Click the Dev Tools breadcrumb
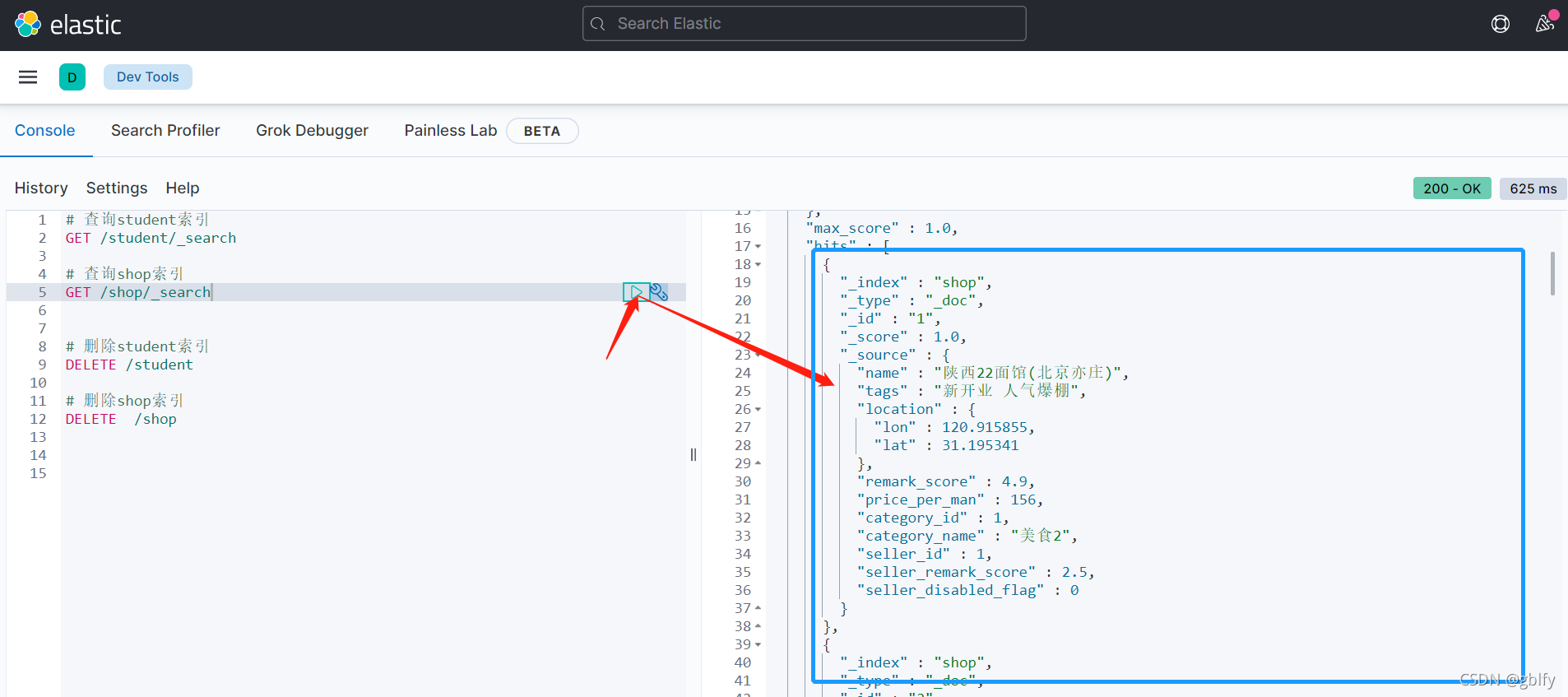Screen dimensions: 1568x697 [148, 77]
